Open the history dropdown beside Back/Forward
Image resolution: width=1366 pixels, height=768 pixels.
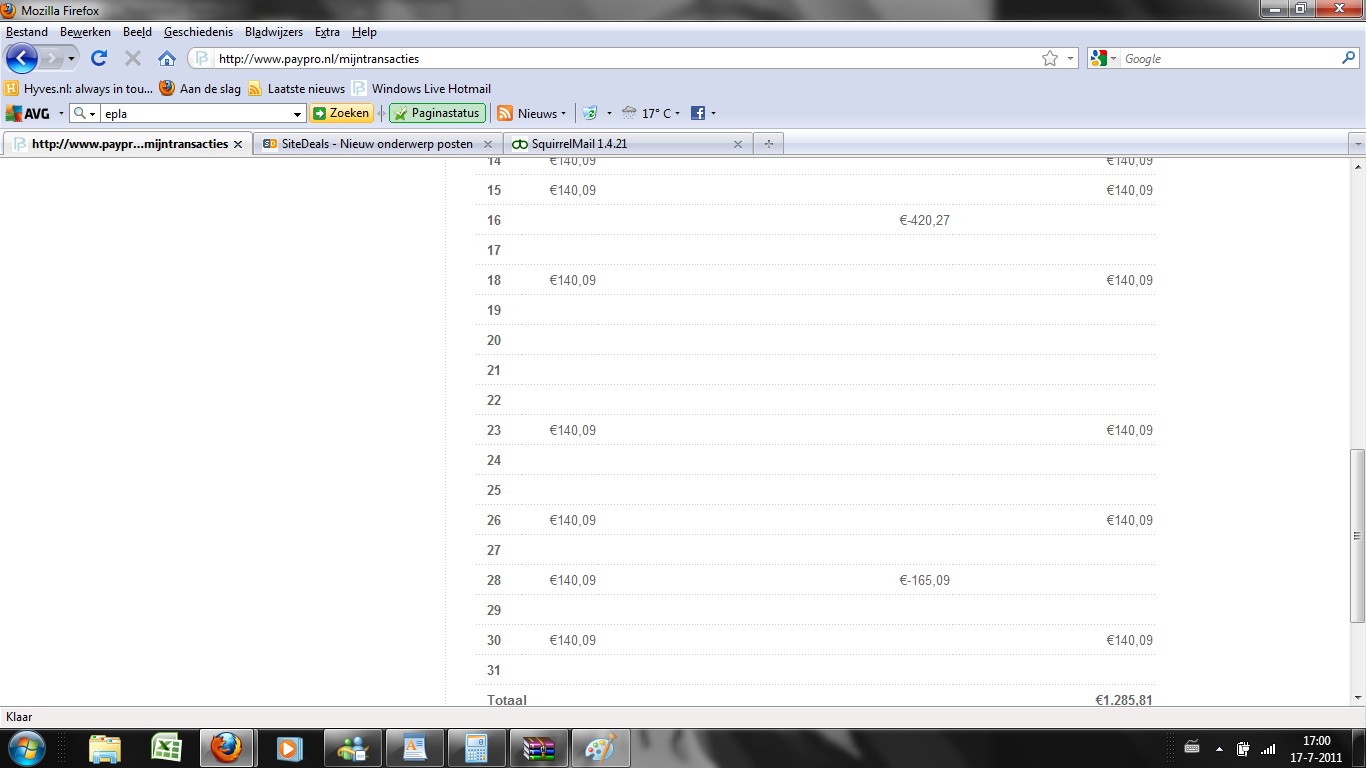coord(71,58)
